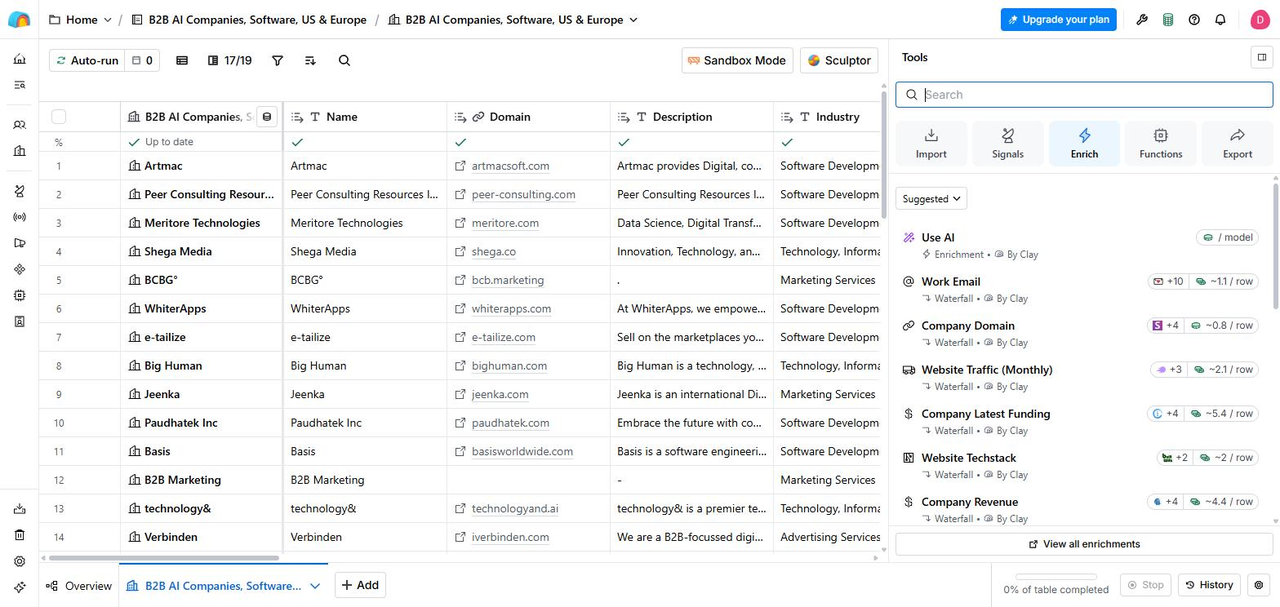Image resolution: width=1280 pixels, height=607 pixels.
Task: Click the table search magnifier icon
Action: pos(344,60)
